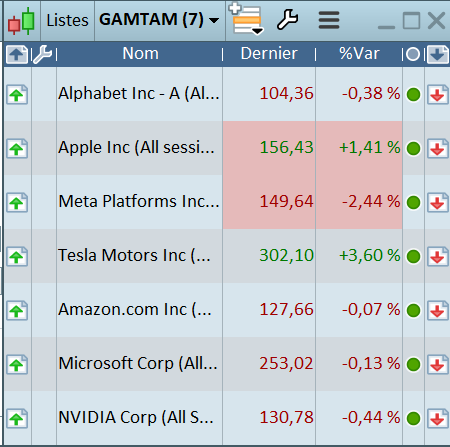The image size is (450, 447).
Task: Click the red down arrow for NVIDIA Corp
Action: click(438, 418)
